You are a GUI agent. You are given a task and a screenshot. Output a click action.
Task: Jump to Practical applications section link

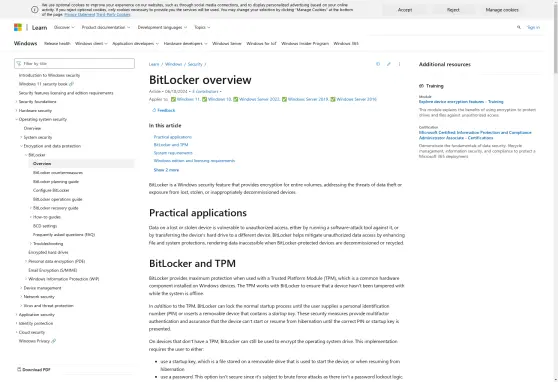[173, 137]
